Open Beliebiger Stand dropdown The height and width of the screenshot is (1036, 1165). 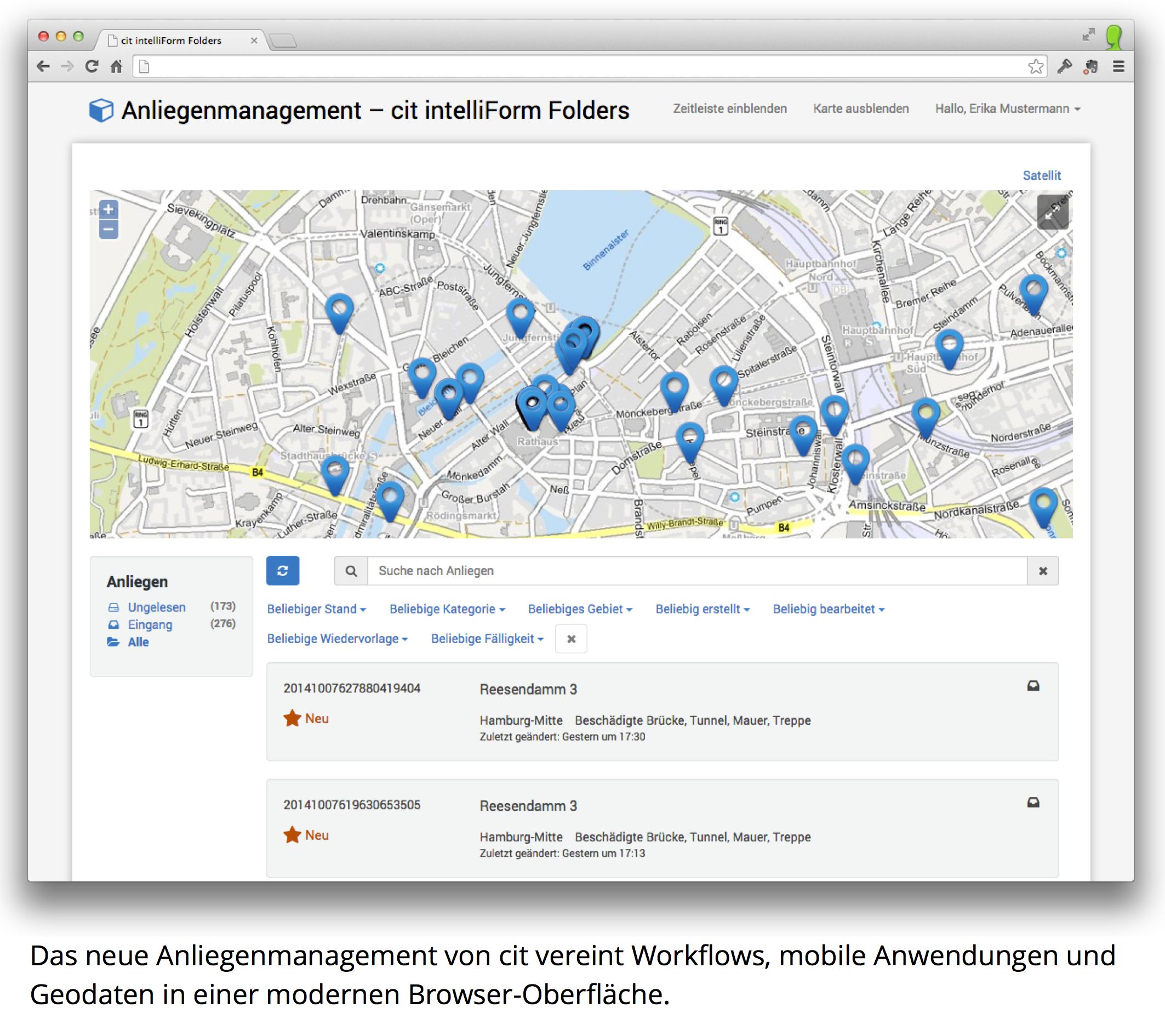(316, 609)
